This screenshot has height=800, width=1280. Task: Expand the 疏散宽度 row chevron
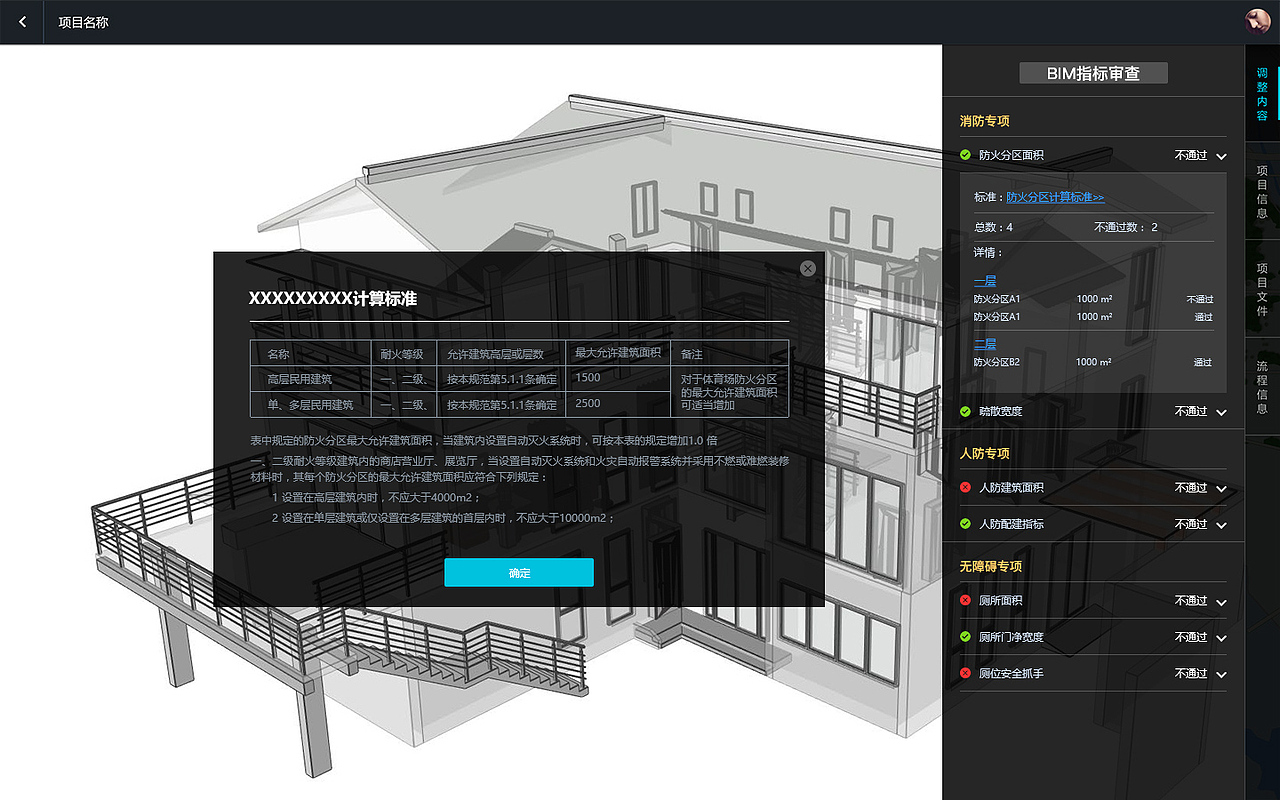[1221, 412]
